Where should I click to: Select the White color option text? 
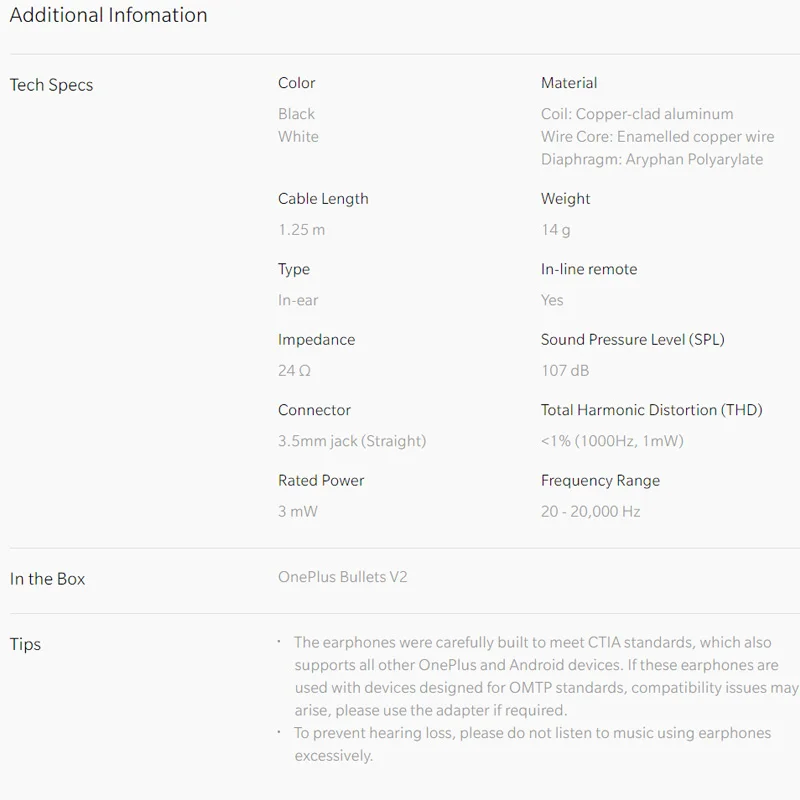point(298,137)
